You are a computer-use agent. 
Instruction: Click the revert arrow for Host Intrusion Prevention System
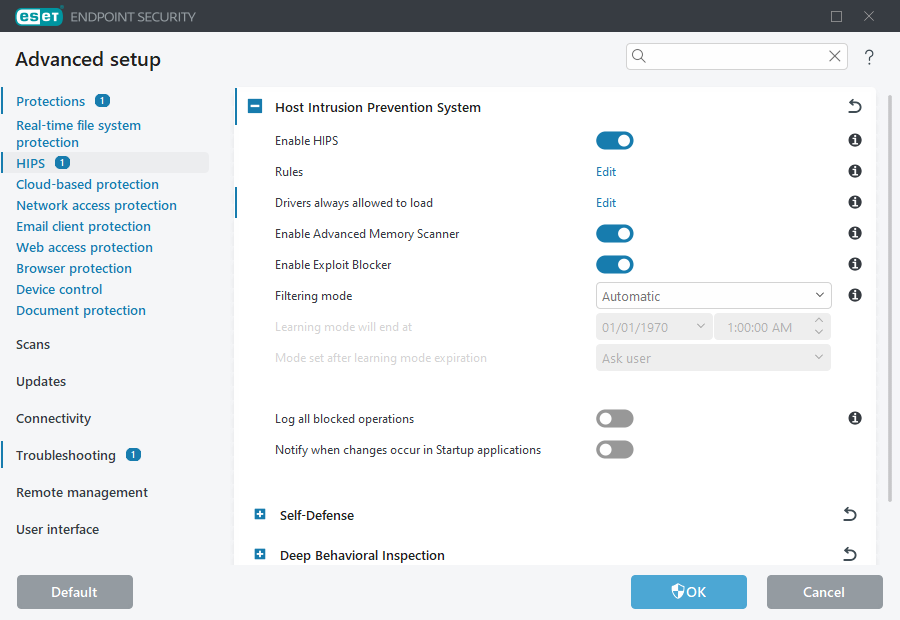point(854,106)
